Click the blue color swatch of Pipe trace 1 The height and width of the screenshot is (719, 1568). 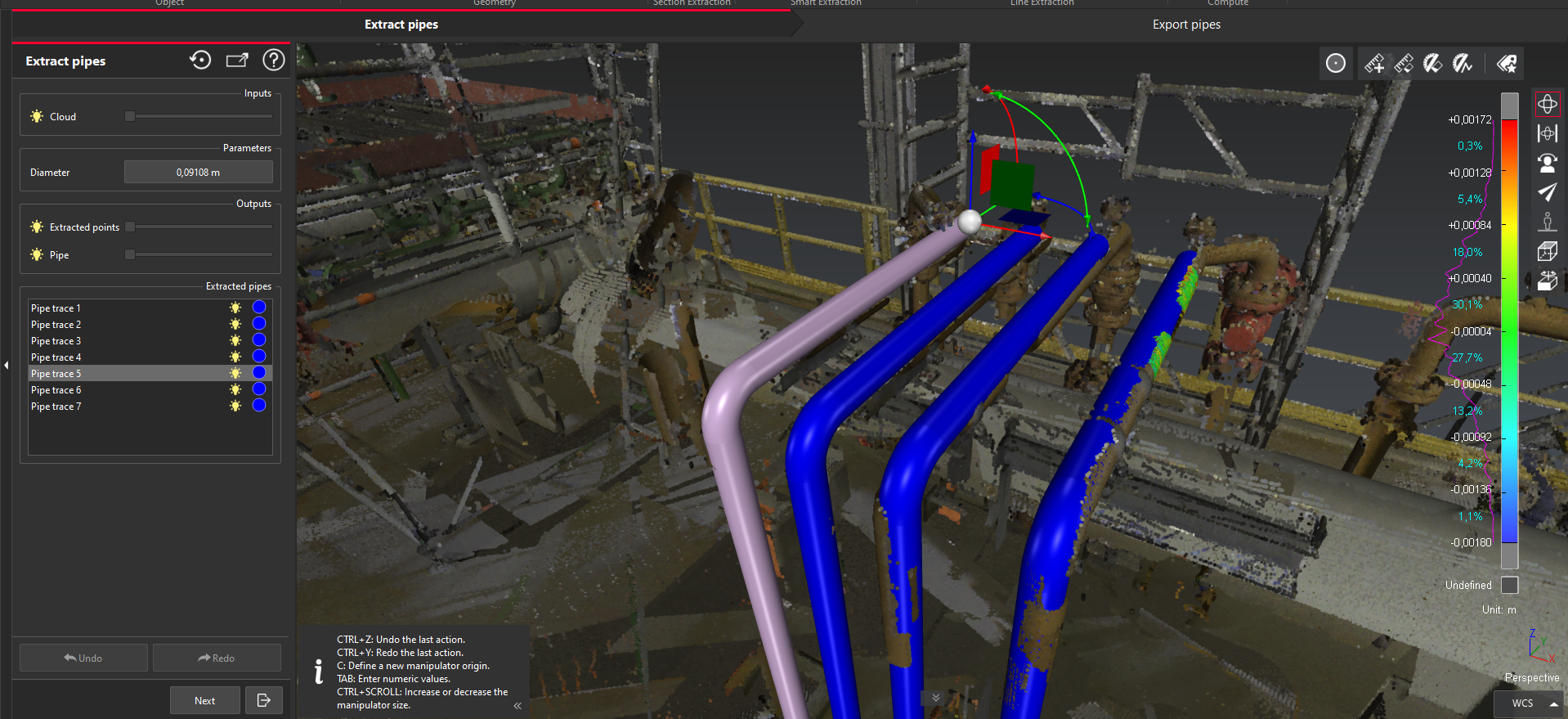tap(259, 308)
